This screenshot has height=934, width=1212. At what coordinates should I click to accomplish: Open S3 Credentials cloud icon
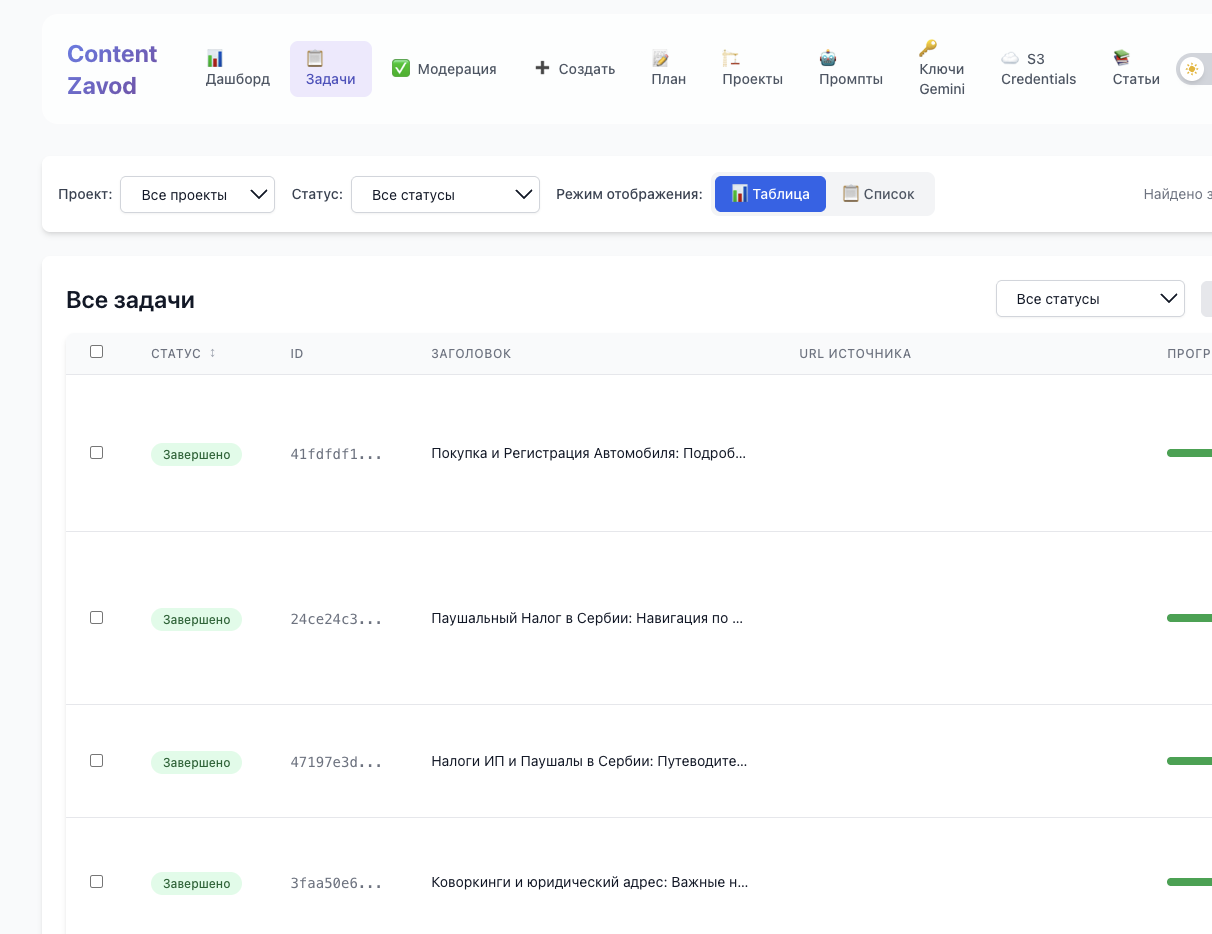pos(1010,59)
